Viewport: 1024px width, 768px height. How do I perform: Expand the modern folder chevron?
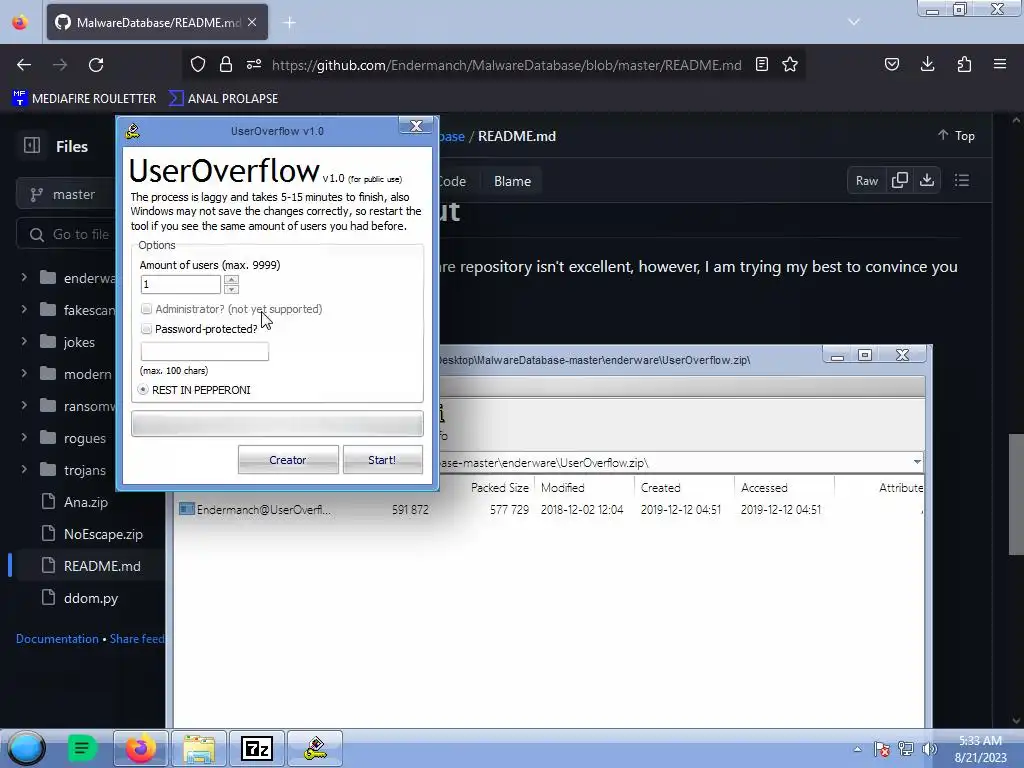click(24, 374)
